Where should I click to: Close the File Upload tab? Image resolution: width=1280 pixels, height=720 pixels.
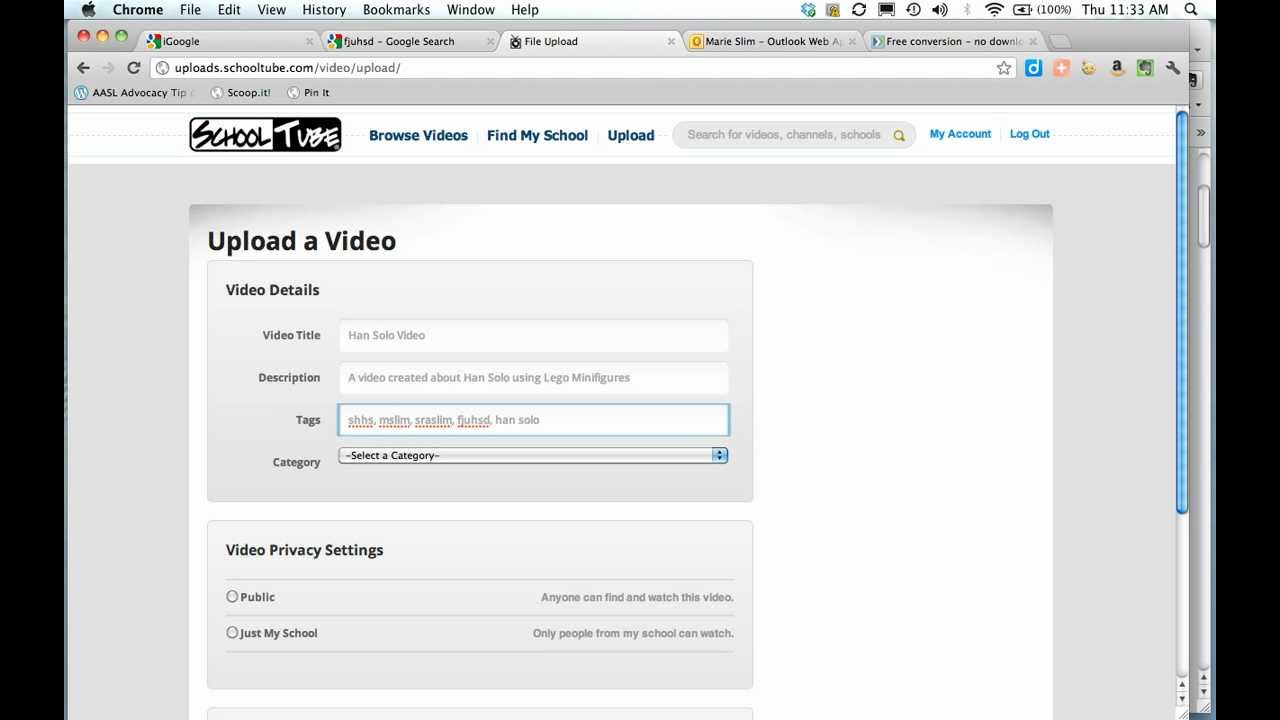coord(671,41)
